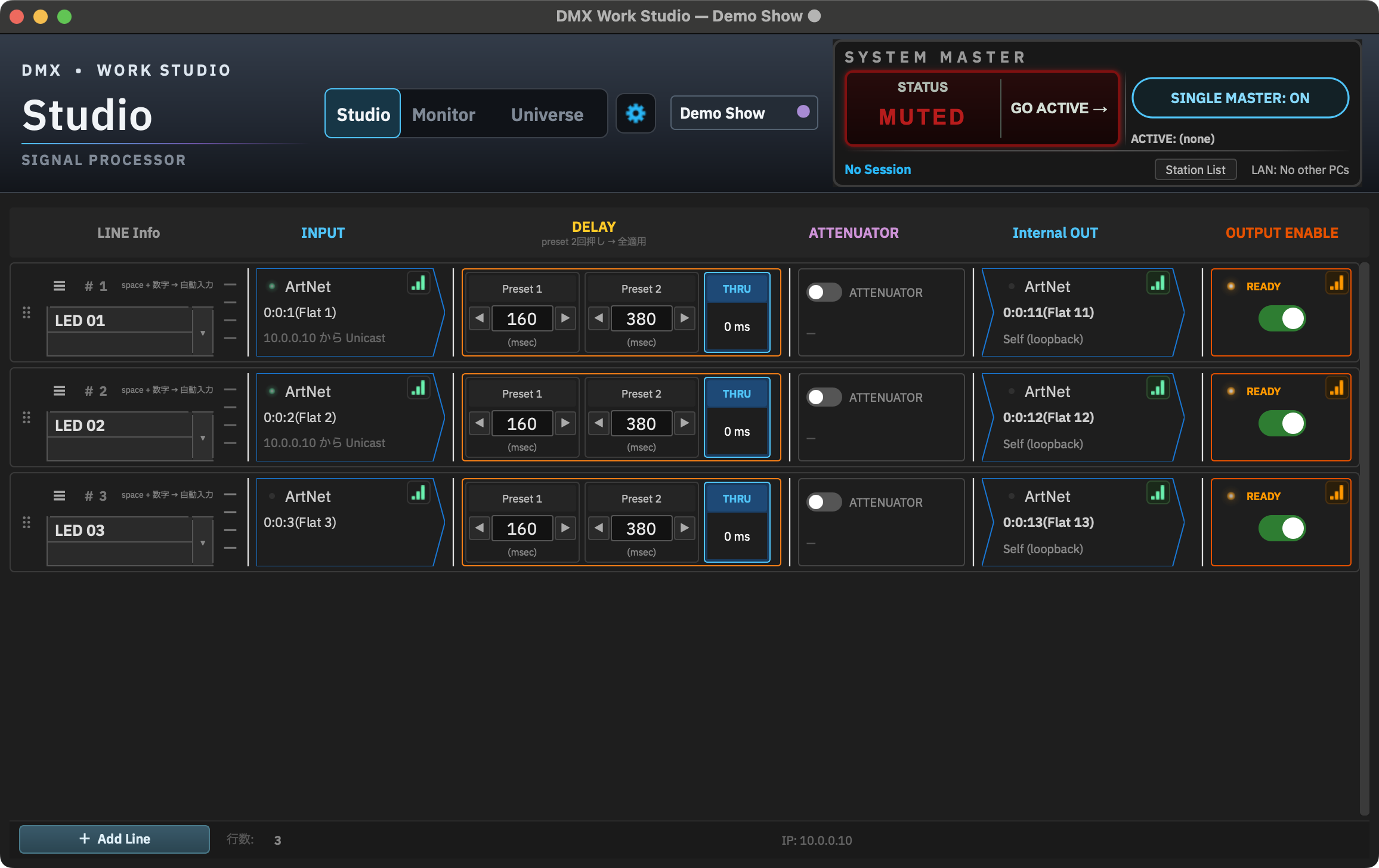Screen dimensions: 1379x868
Task: Click the orange signal icon in line 2 READY box
Action: (x=1337, y=388)
